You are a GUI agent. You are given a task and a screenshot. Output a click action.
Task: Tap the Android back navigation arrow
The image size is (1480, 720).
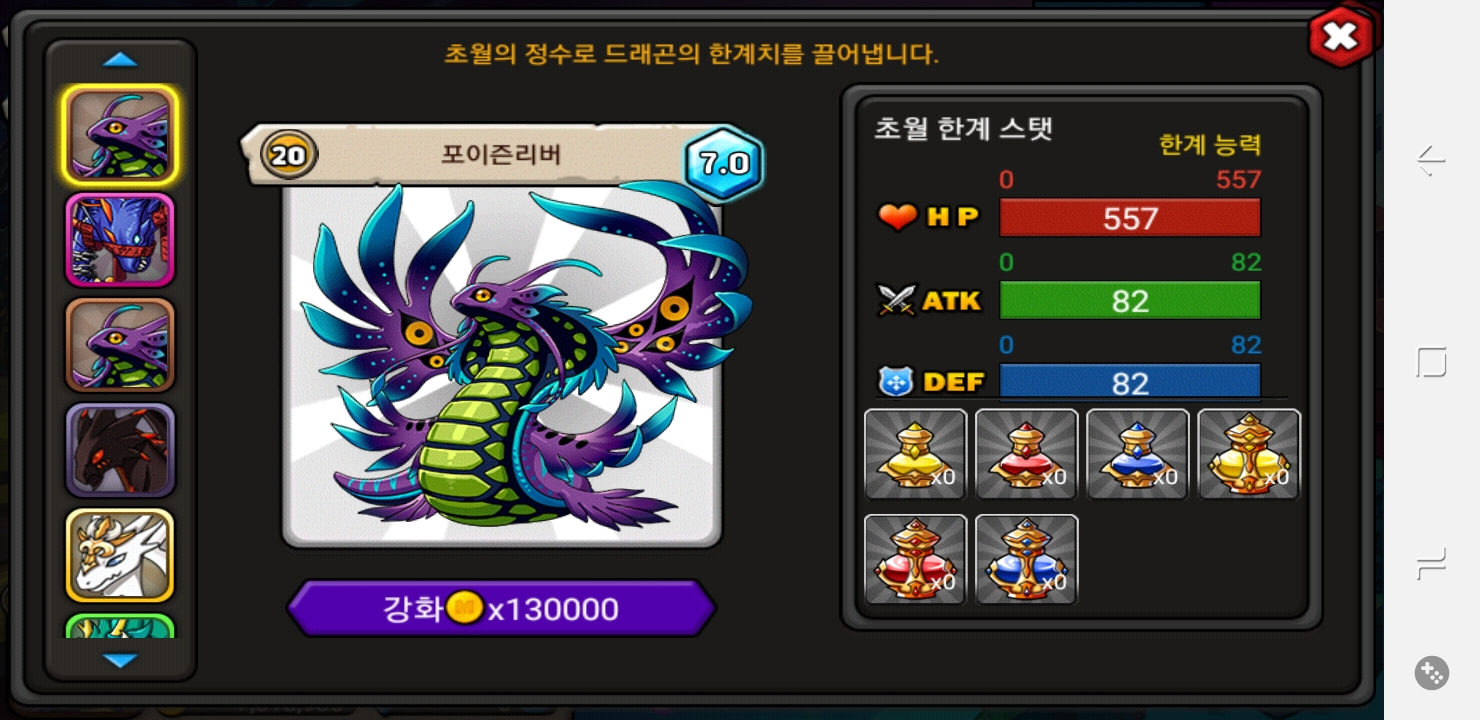click(x=1431, y=160)
